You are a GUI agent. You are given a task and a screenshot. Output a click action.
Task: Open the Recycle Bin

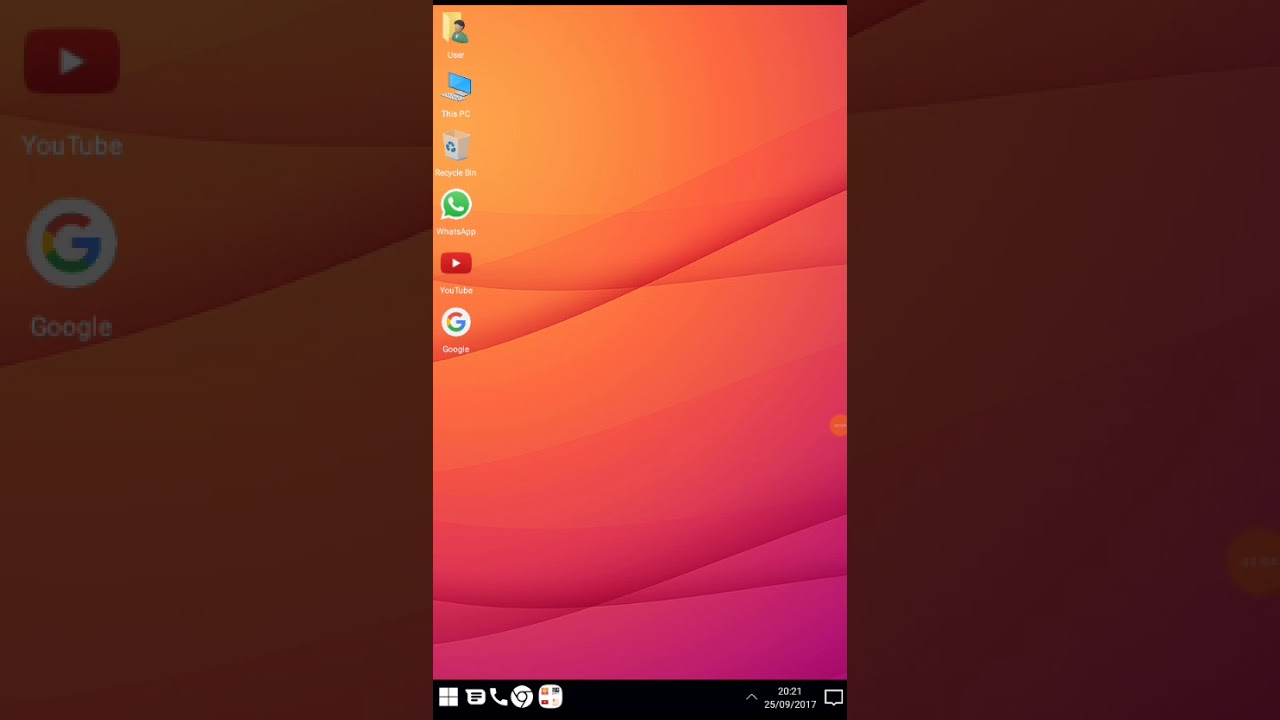[x=456, y=146]
